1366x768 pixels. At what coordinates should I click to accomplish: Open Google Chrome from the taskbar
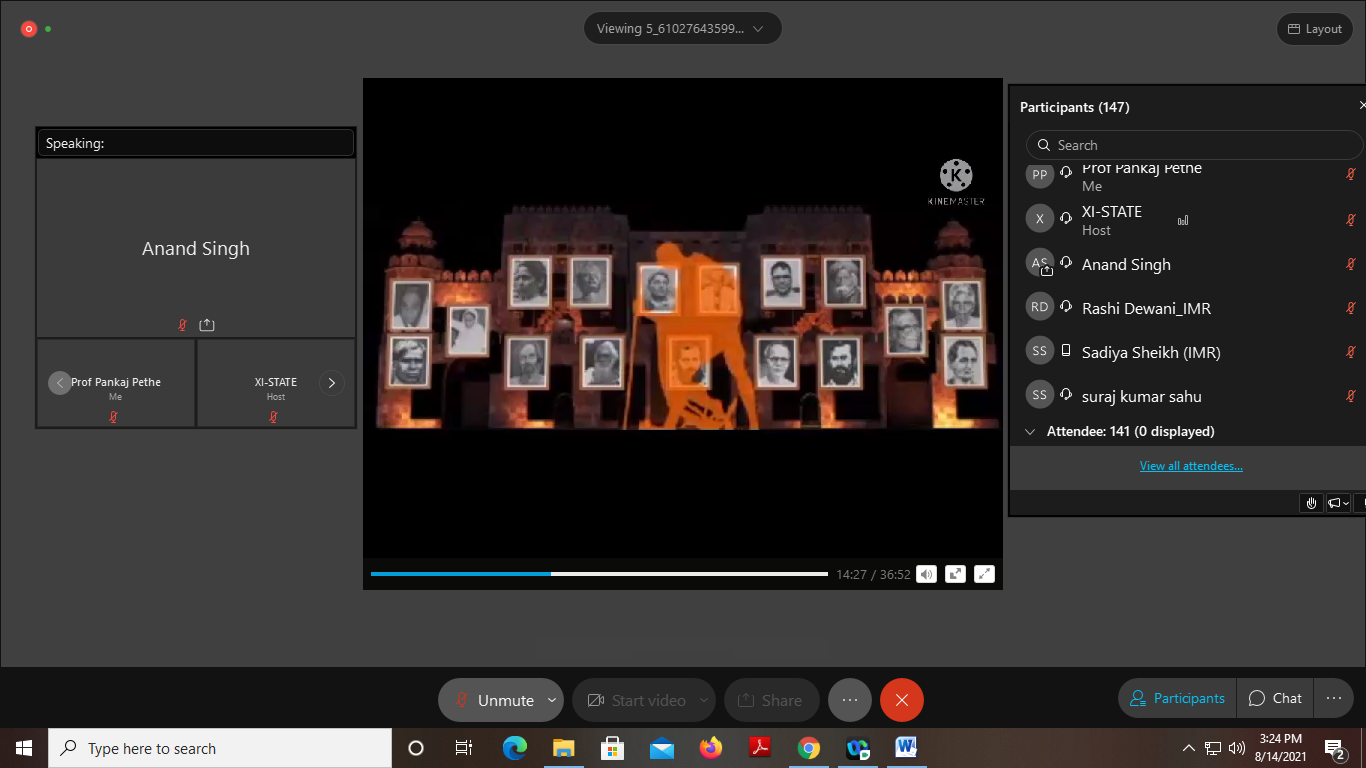809,748
